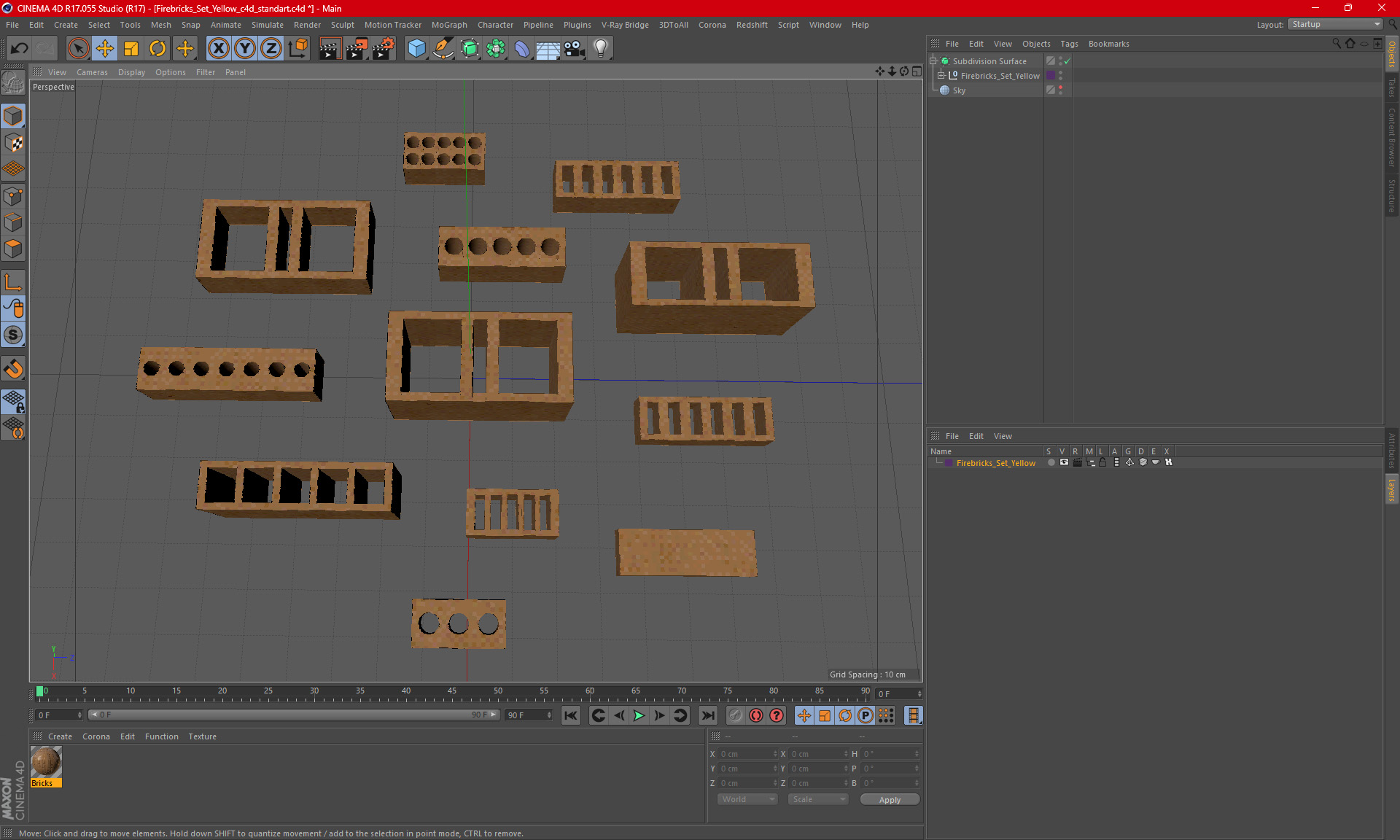This screenshot has width=1400, height=840.
Task: Switch to Edges mode
Action: point(13,222)
